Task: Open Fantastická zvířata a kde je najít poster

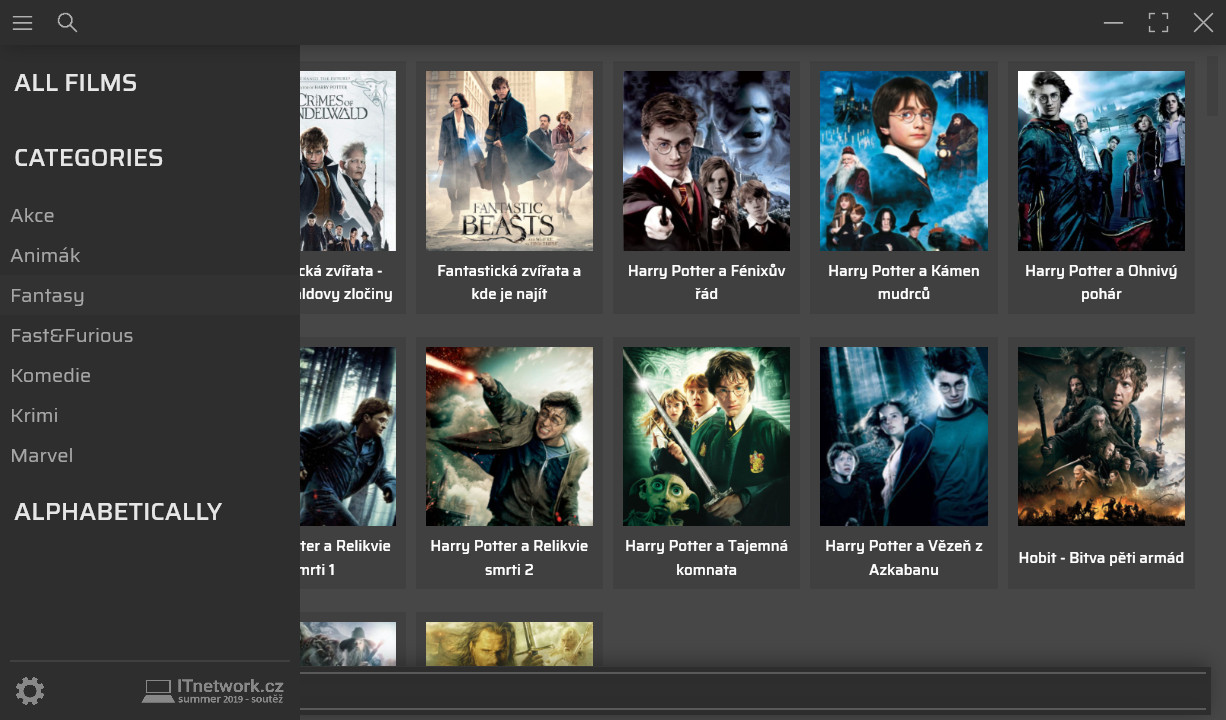Action: pyautogui.click(x=509, y=161)
